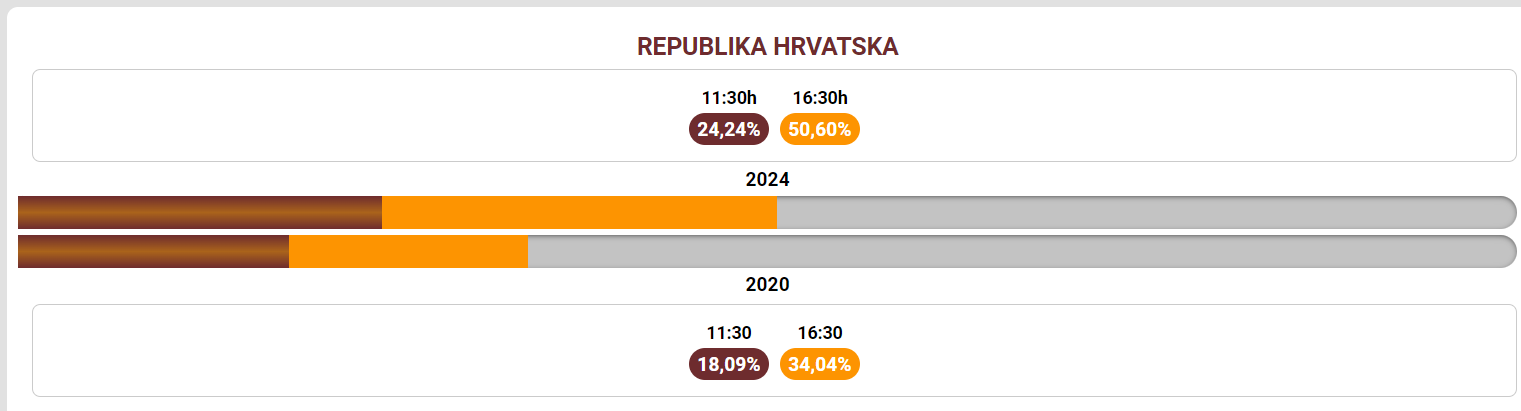The width and height of the screenshot is (1521, 411).
Task: Click the gray remainder of the 2020 bar
Action: [1010, 252]
